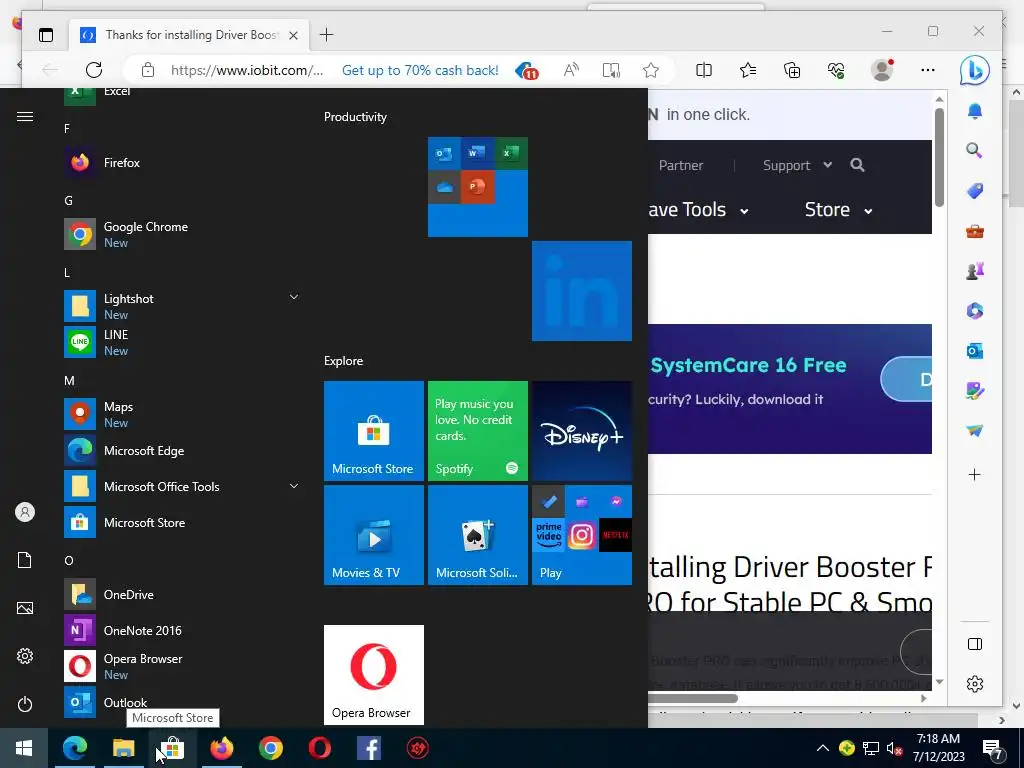Viewport: 1024px width, 768px height.
Task: Enter Immersive Reader in Edge
Action: [x=611, y=70]
